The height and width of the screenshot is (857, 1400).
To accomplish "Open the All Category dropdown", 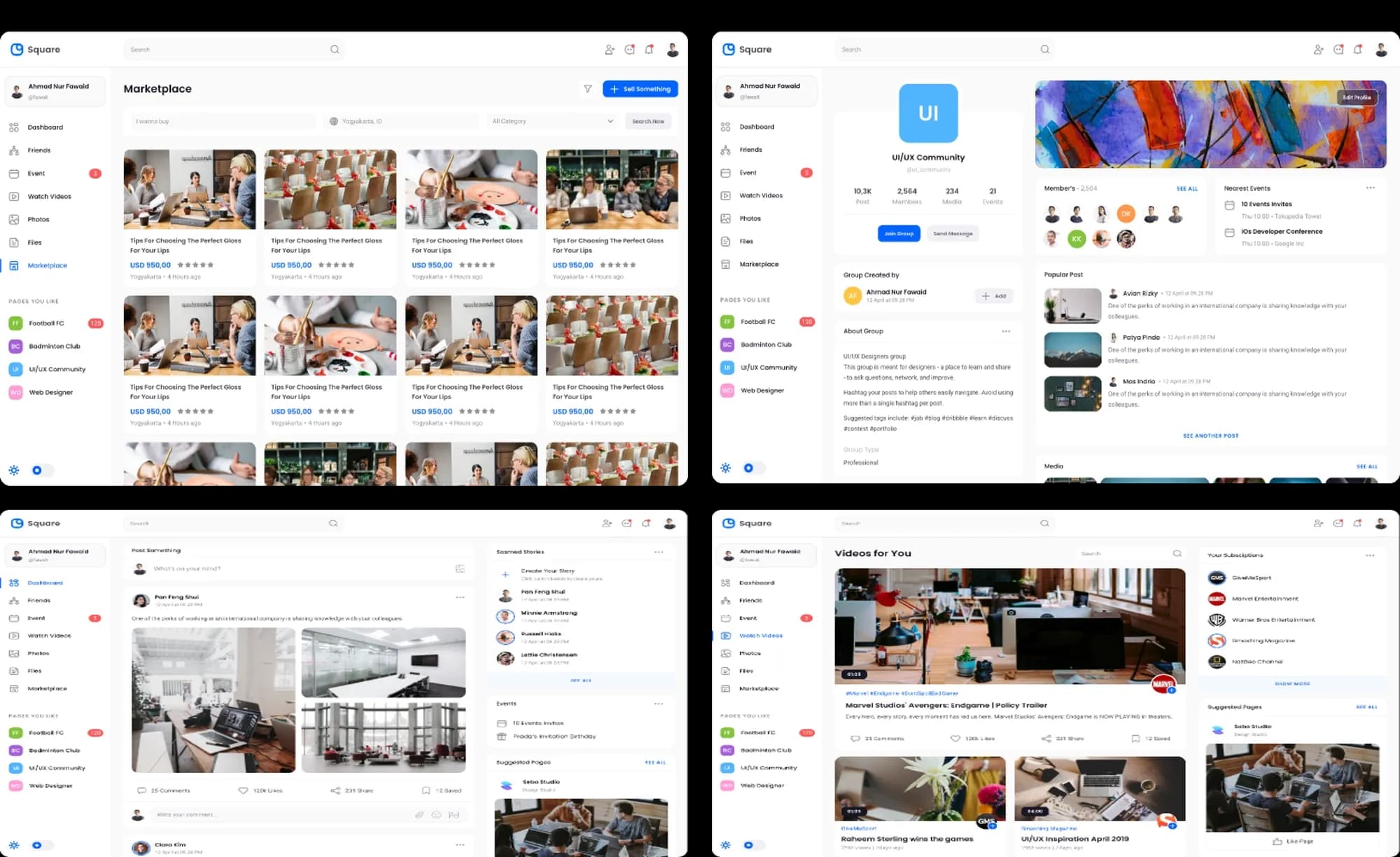I will coord(552,121).
